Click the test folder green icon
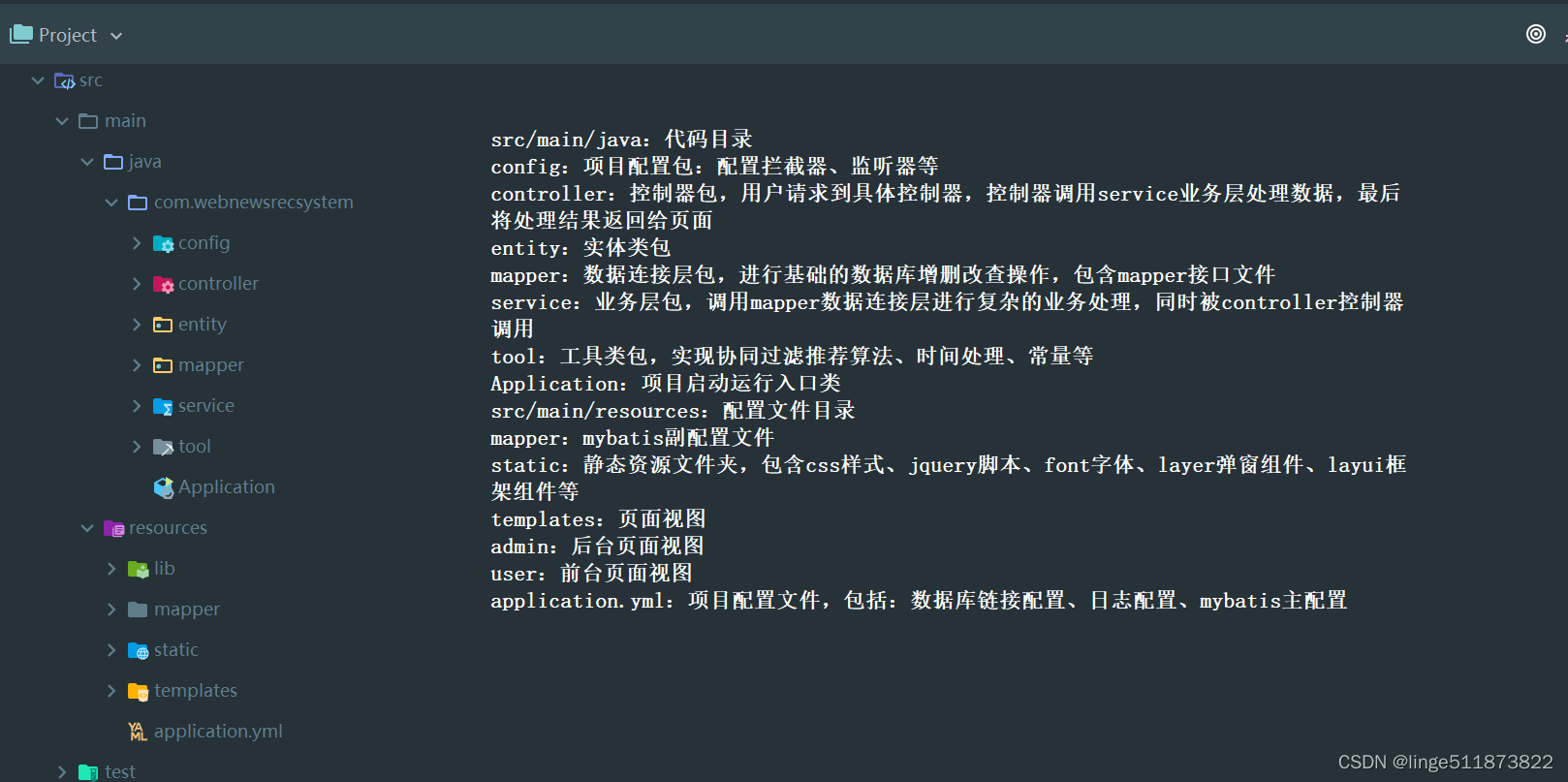 click(88, 772)
